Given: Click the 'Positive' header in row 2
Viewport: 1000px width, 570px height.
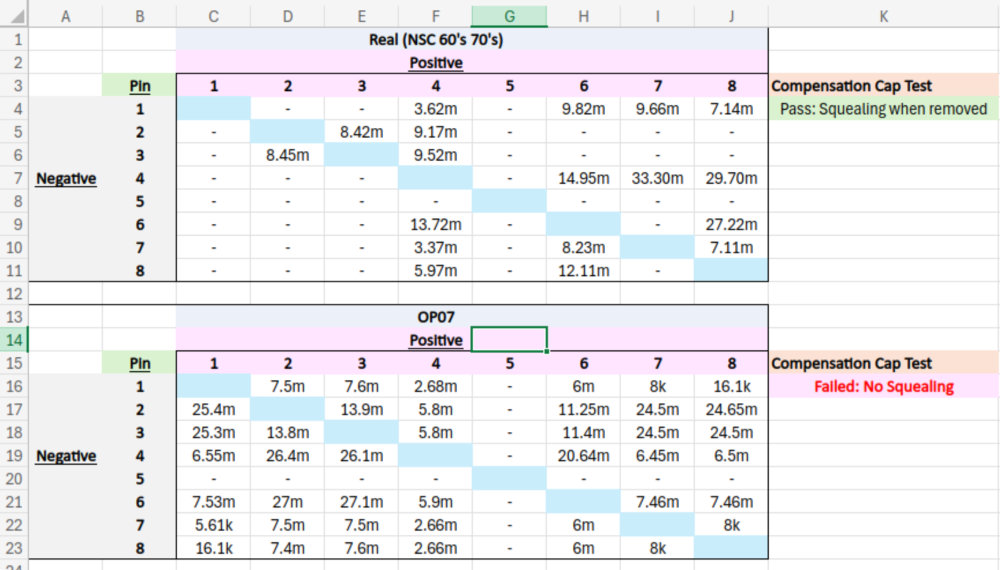Looking at the screenshot, I should (x=436, y=62).
